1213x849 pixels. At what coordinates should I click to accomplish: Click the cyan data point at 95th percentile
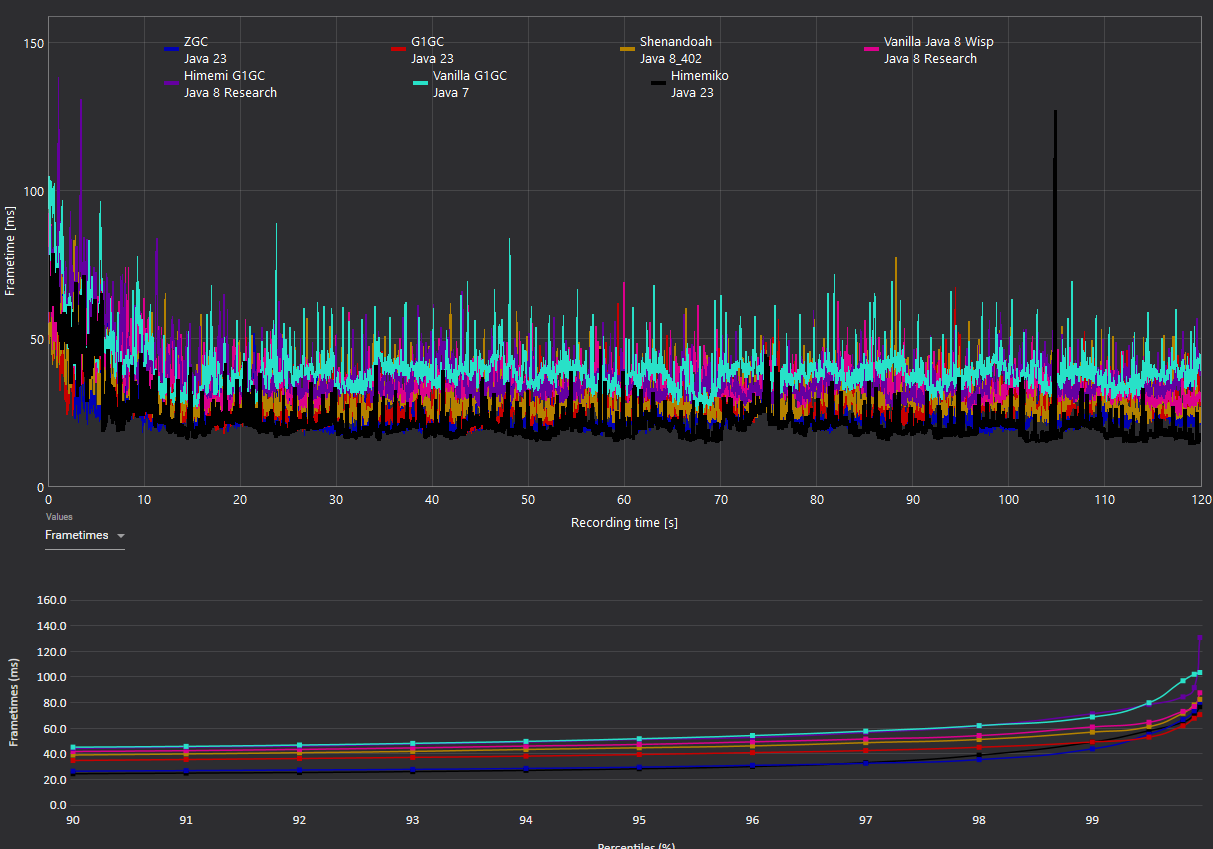[x=639, y=739]
